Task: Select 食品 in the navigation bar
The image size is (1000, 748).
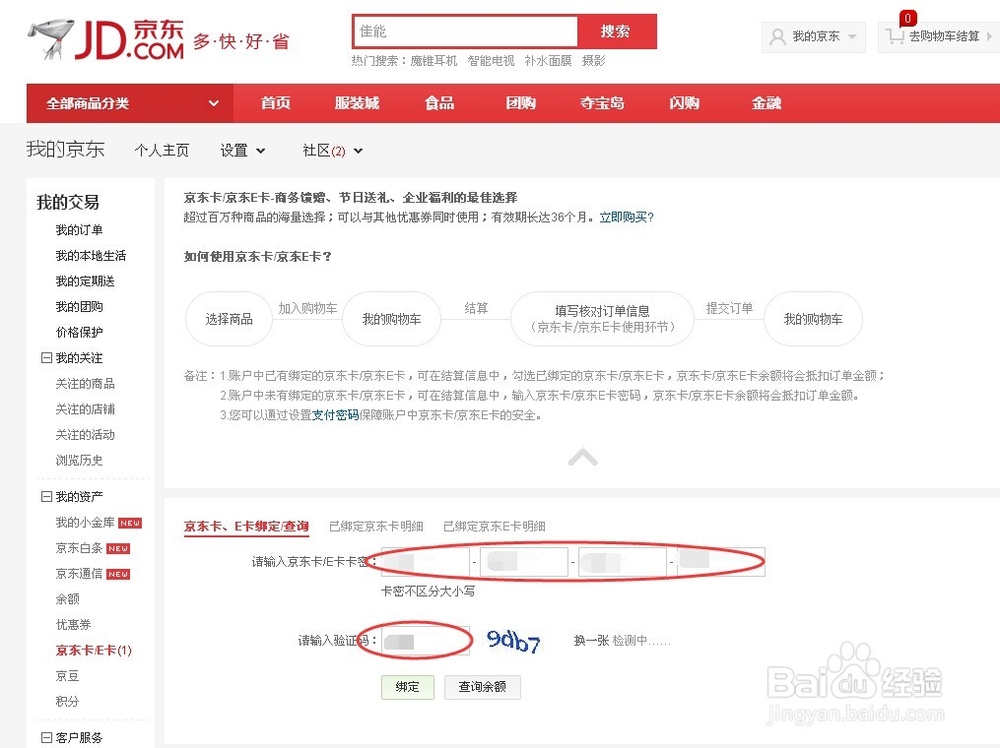Action: [x=438, y=102]
